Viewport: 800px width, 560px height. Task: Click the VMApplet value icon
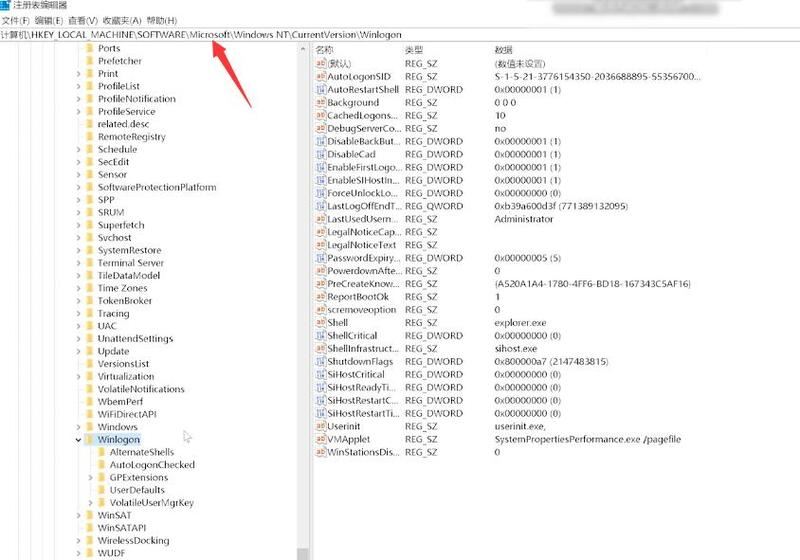click(320, 440)
